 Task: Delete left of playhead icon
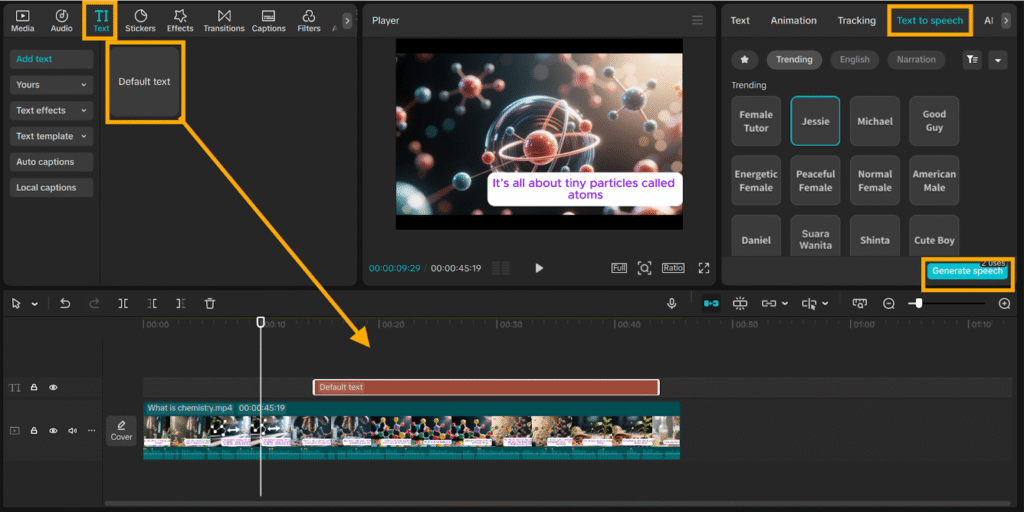pos(152,303)
